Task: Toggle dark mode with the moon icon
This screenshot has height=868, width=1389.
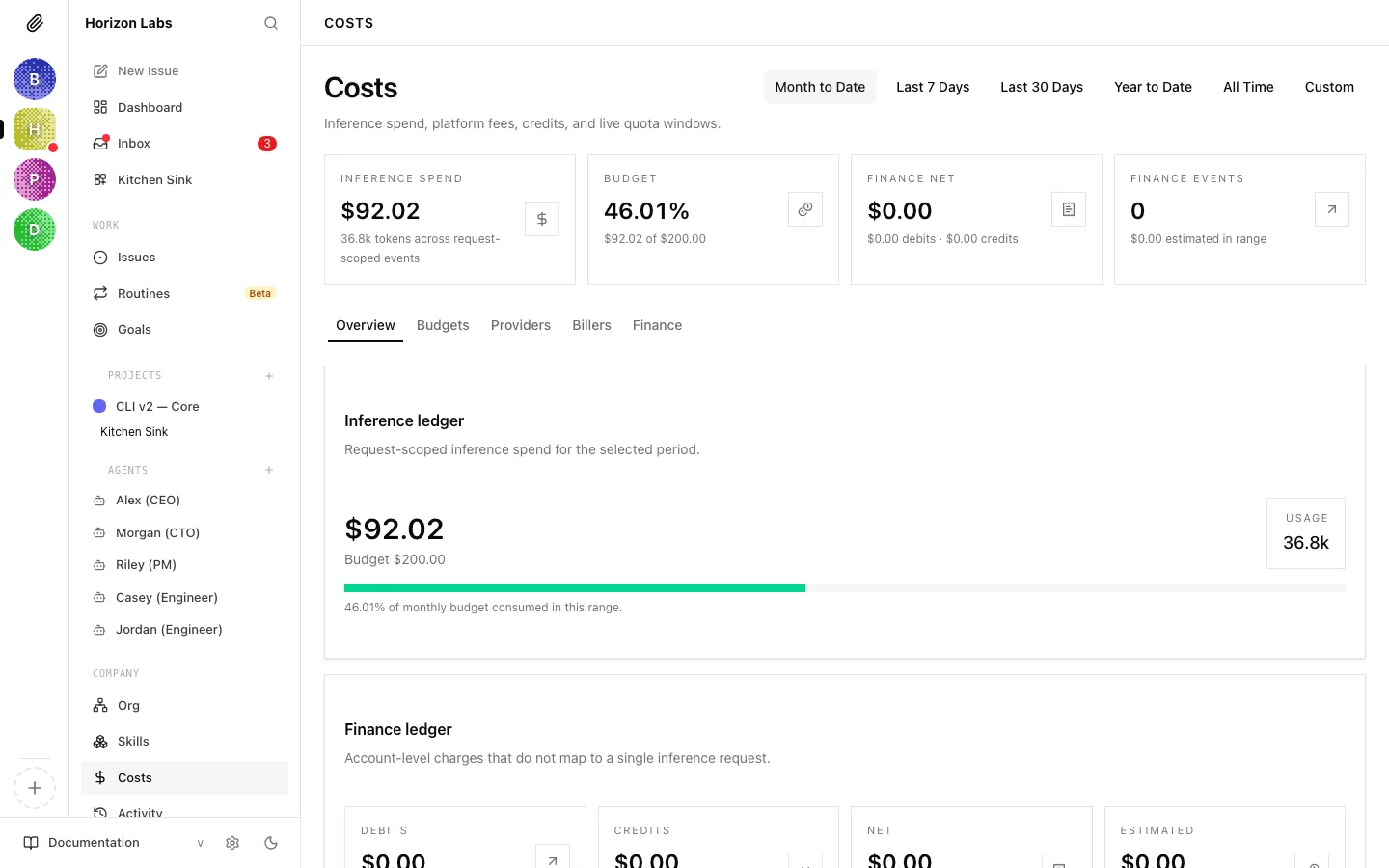Action: 271,843
